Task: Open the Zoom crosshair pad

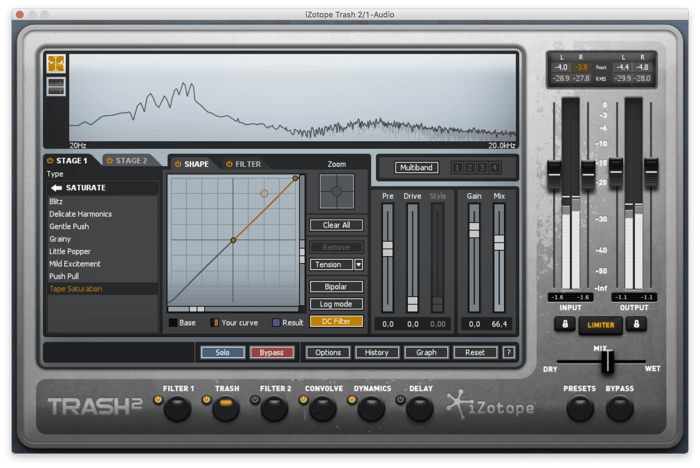Action: [337, 192]
